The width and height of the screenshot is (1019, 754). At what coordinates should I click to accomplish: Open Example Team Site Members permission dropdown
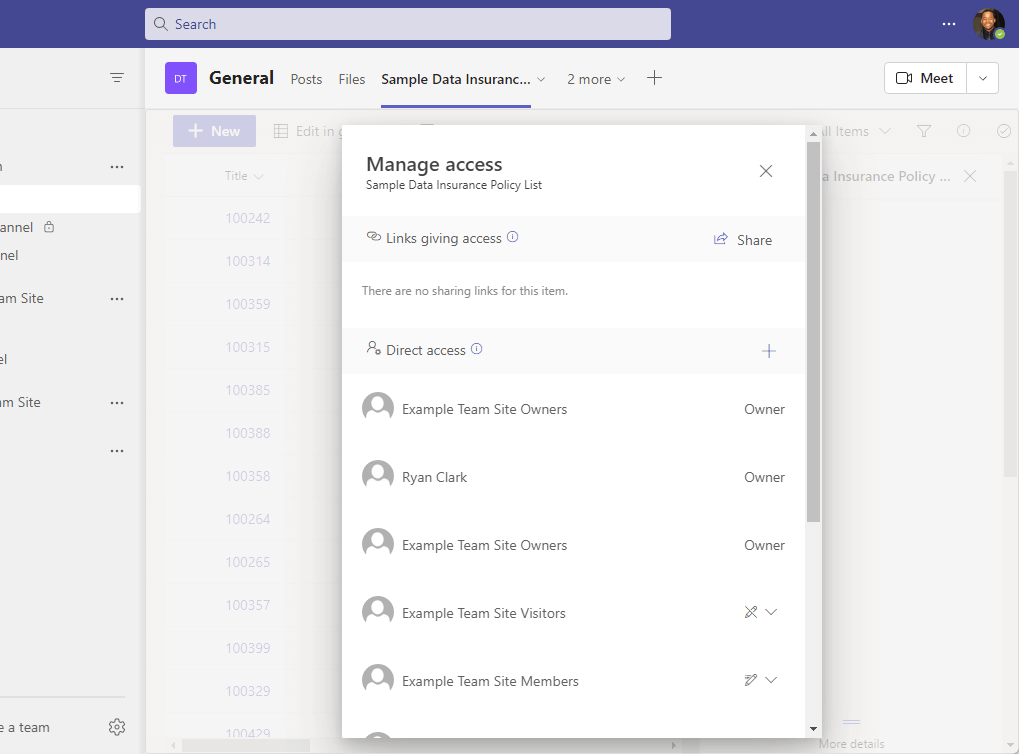(771, 680)
